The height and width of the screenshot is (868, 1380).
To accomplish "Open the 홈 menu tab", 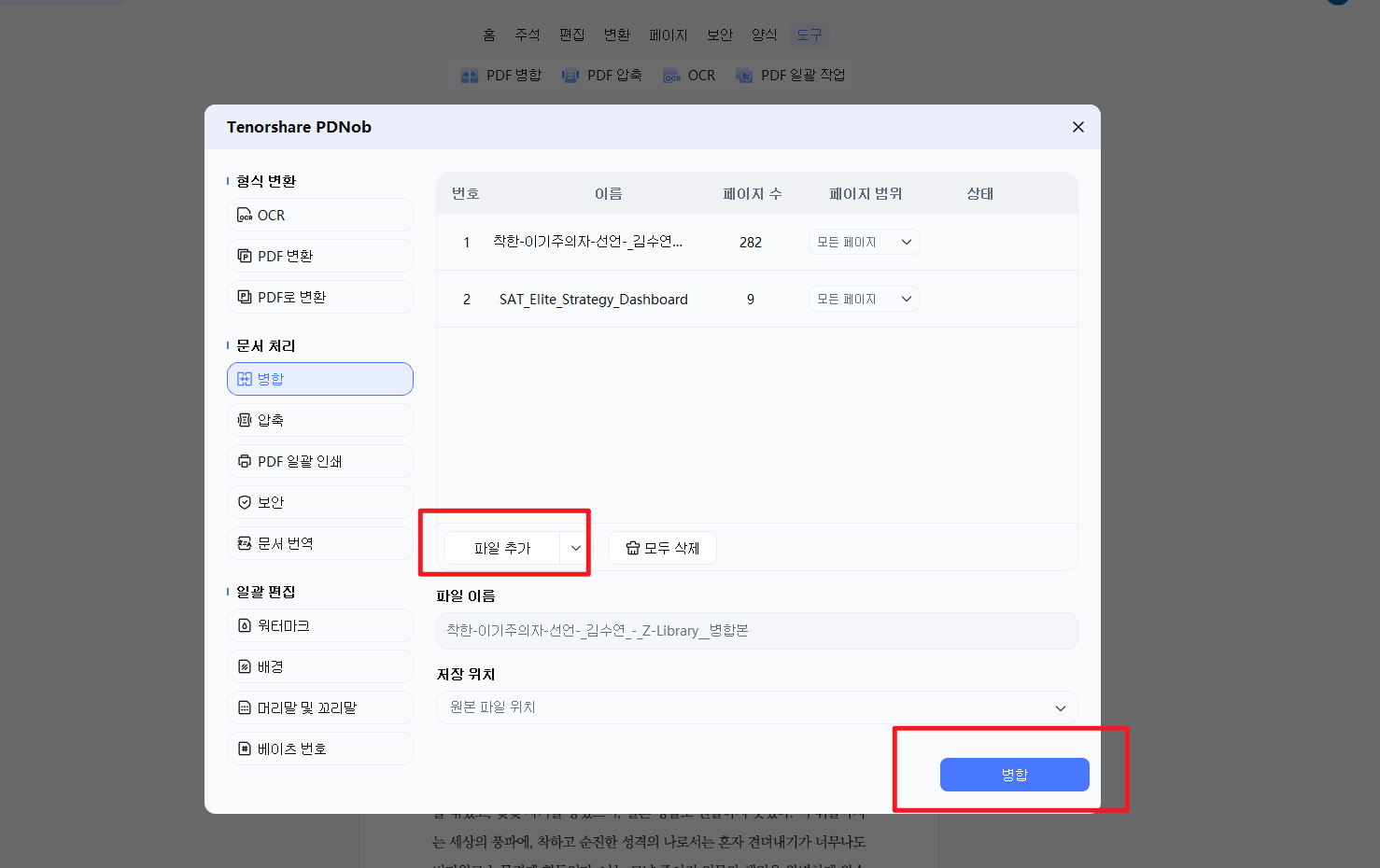I will coord(489,35).
